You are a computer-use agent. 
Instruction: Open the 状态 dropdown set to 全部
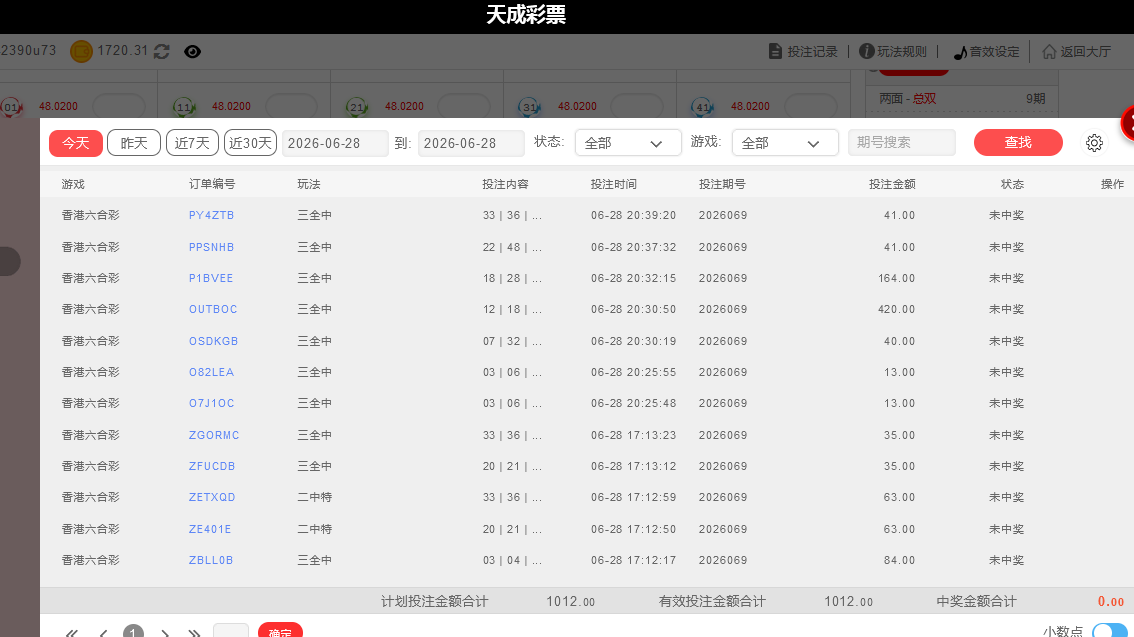pos(628,143)
